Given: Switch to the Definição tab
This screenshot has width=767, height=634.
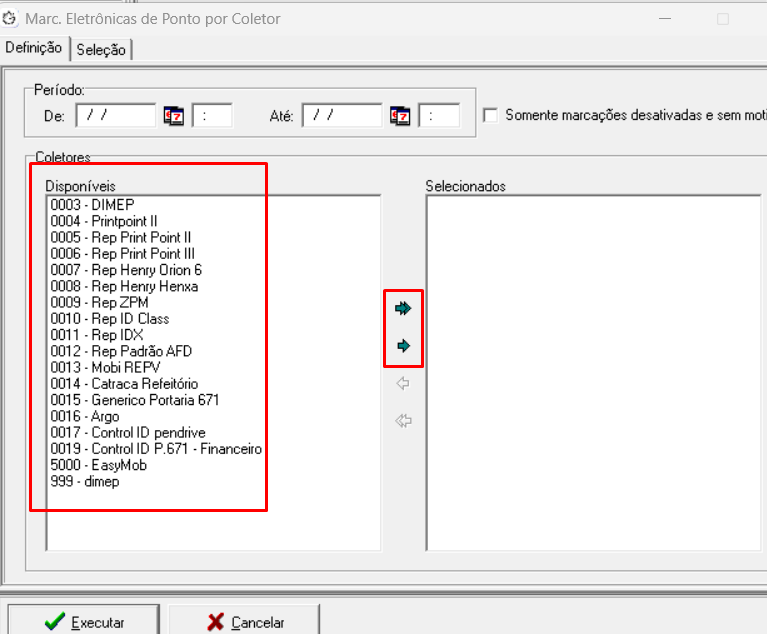Looking at the screenshot, I should pyautogui.click(x=34, y=48).
